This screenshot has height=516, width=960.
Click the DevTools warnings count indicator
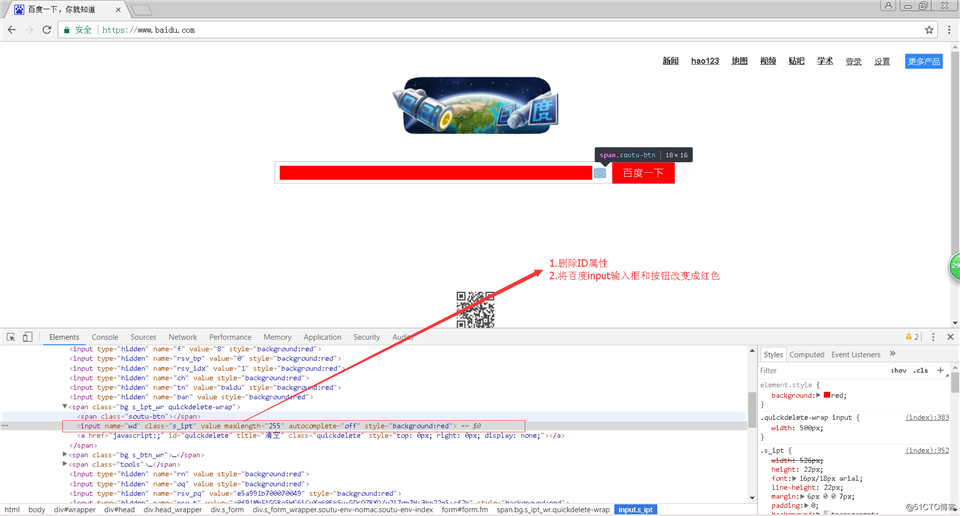pos(912,337)
